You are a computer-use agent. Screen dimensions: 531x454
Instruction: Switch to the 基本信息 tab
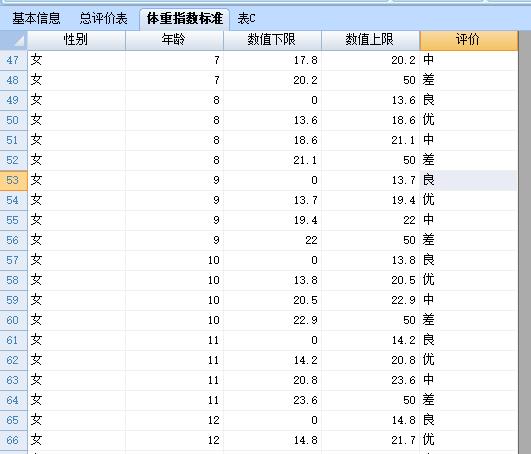(x=36, y=18)
